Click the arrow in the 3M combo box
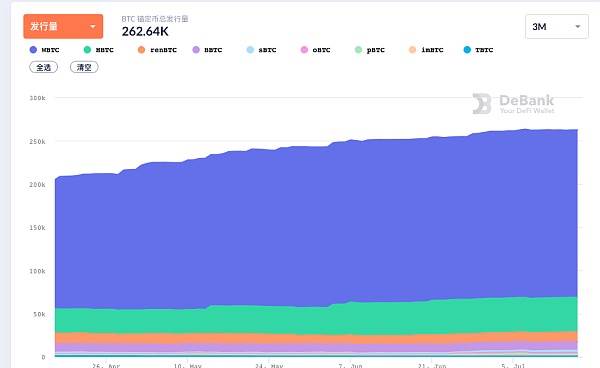This screenshot has height=368, width=600. [578, 27]
